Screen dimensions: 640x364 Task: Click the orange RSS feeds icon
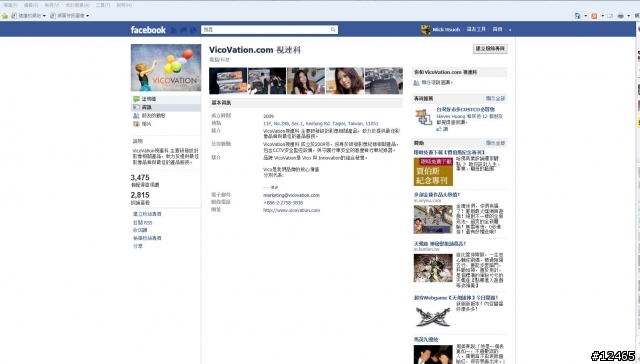tap(594, 16)
